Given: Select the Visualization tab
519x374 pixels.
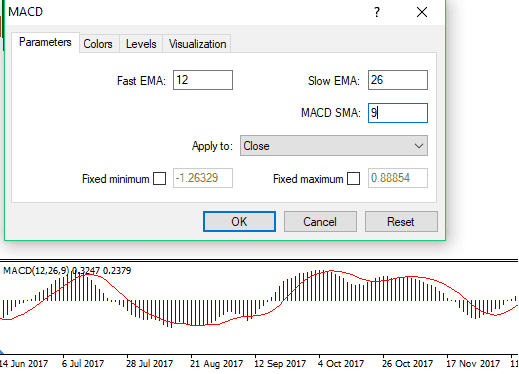Looking at the screenshot, I should (x=197, y=44).
